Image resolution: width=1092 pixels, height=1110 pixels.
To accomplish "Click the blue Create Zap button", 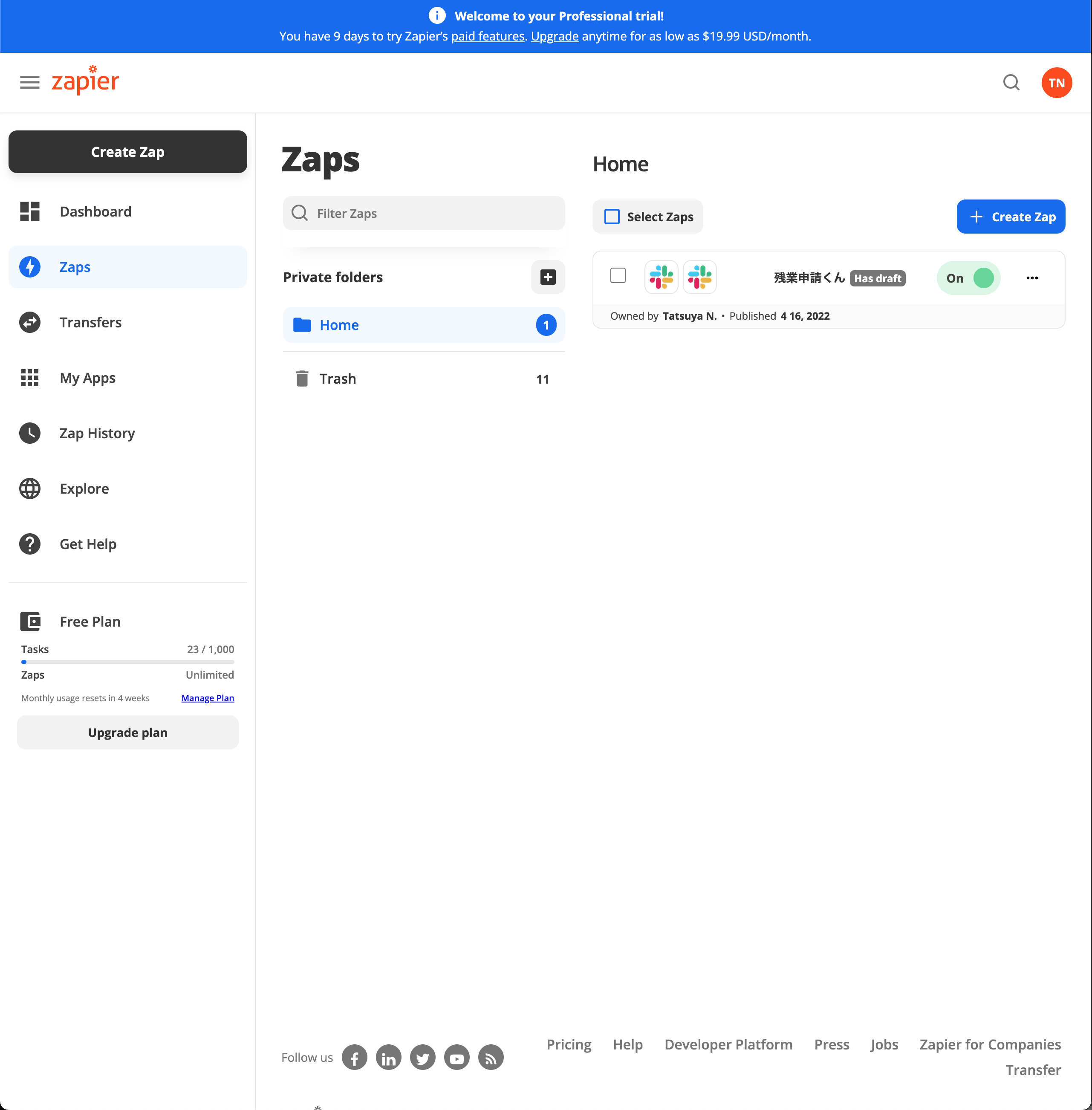I will coord(1011,217).
